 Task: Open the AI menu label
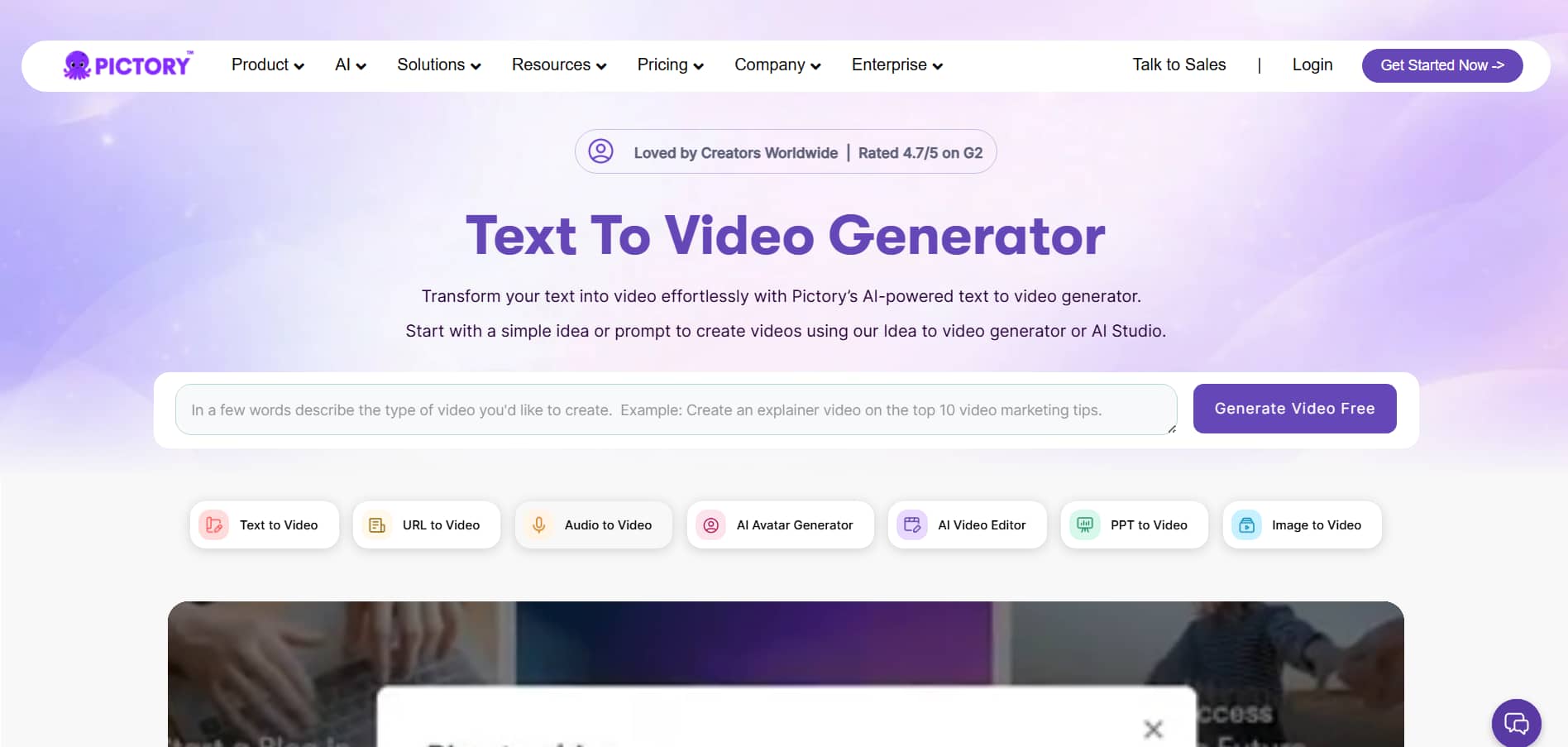342,65
